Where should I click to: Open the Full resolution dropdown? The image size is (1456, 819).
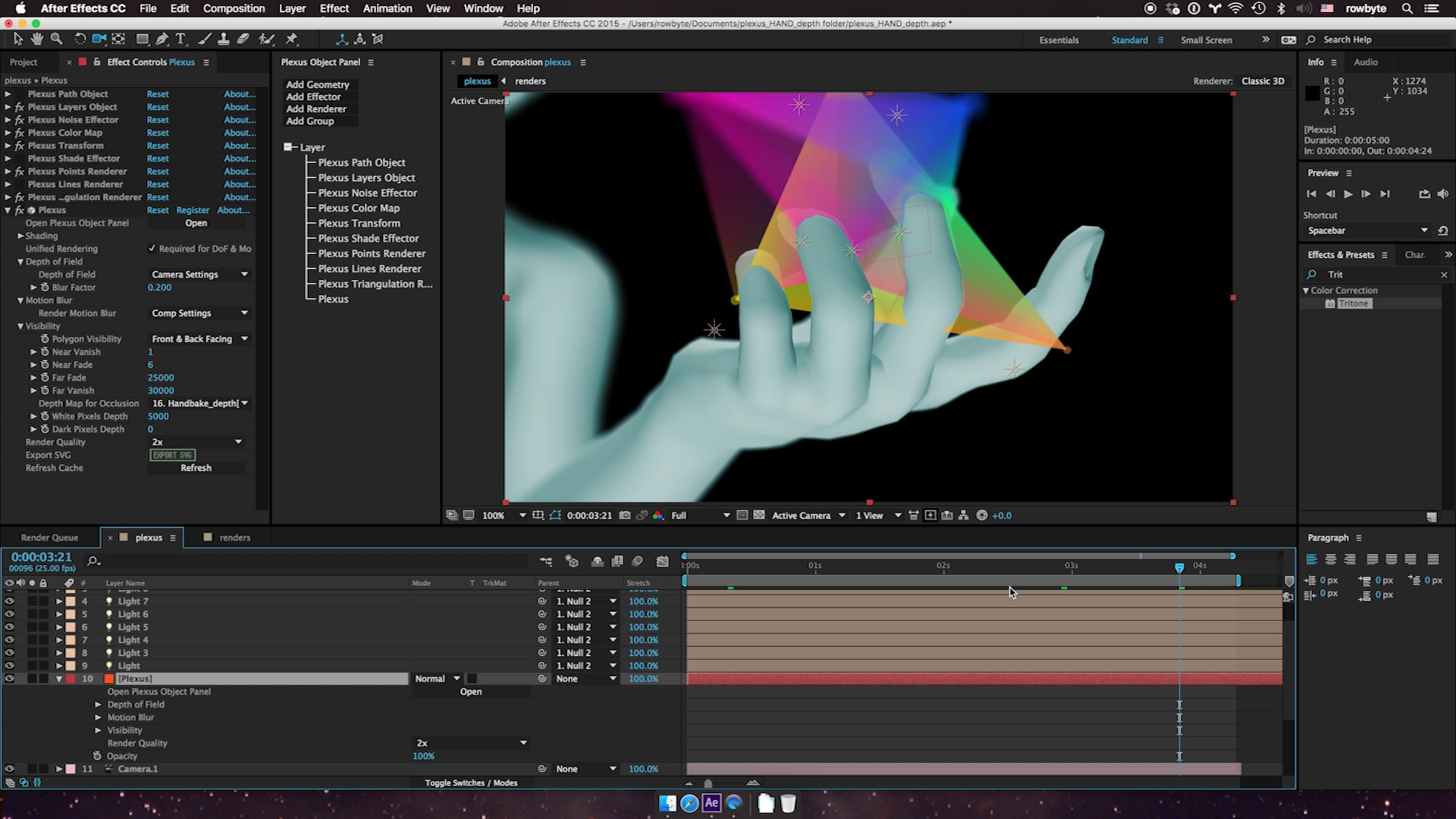click(x=700, y=515)
